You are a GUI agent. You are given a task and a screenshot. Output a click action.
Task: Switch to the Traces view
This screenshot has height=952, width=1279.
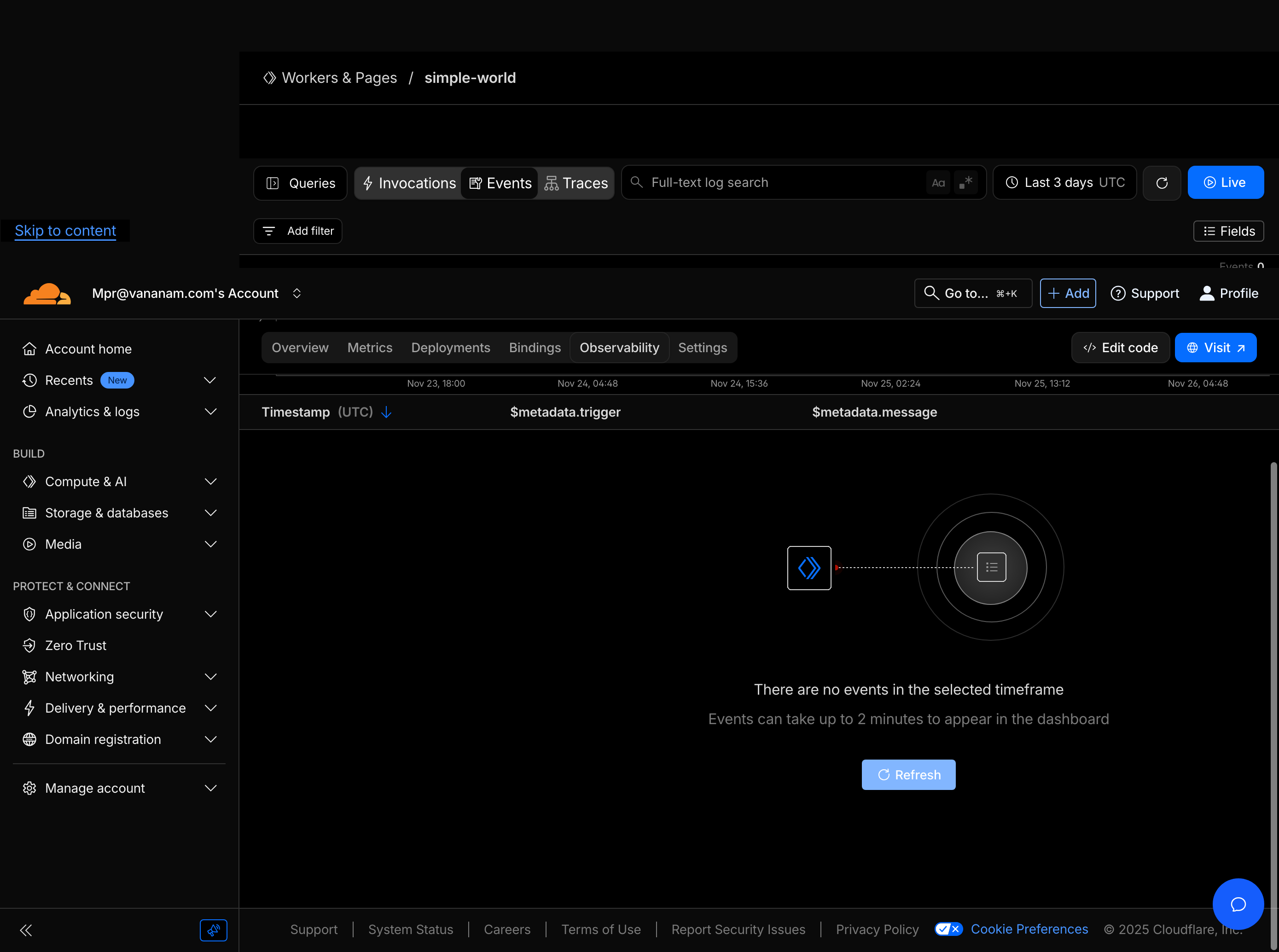tap(576, 183)
